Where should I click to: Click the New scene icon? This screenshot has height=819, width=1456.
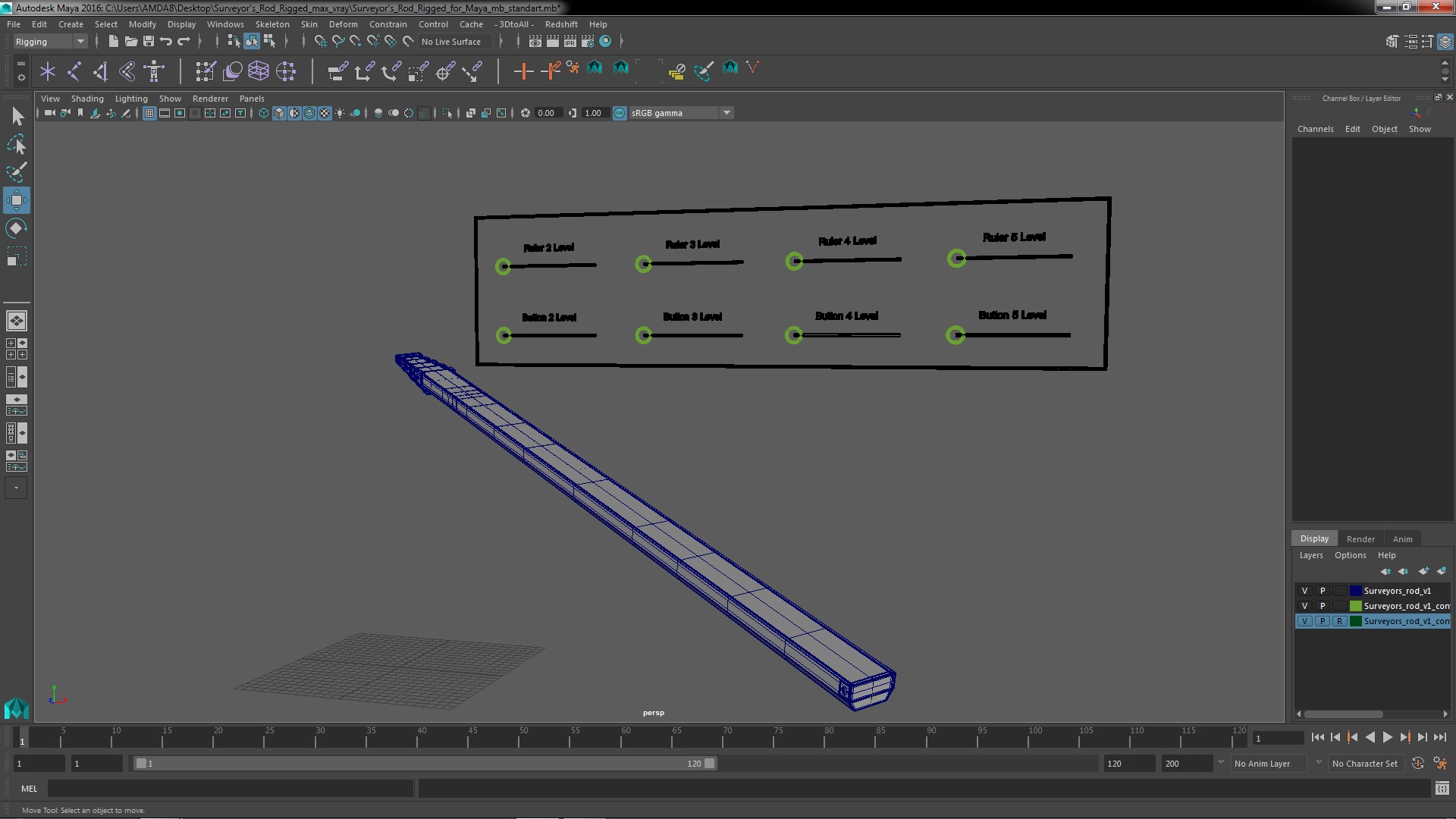pyautogui.click(x=113, y=41)
